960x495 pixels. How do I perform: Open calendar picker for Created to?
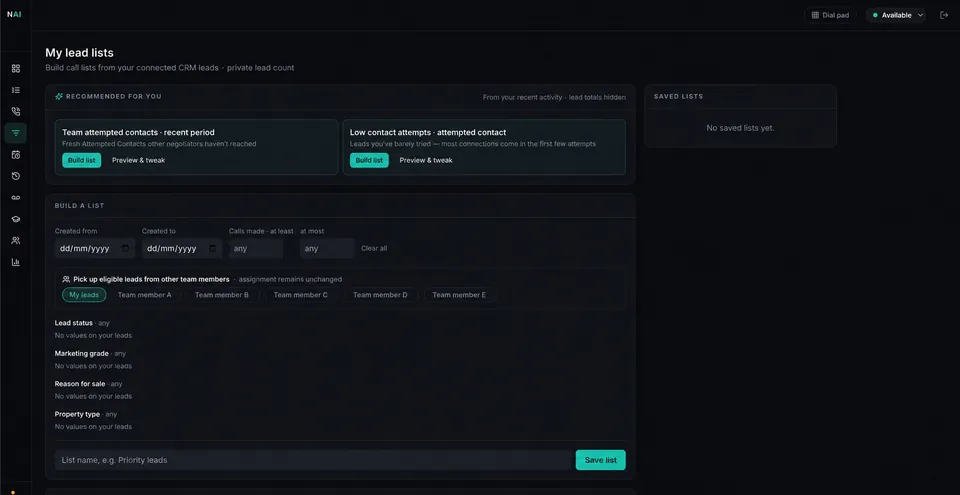pyautogui.click(x=212, y=249)
